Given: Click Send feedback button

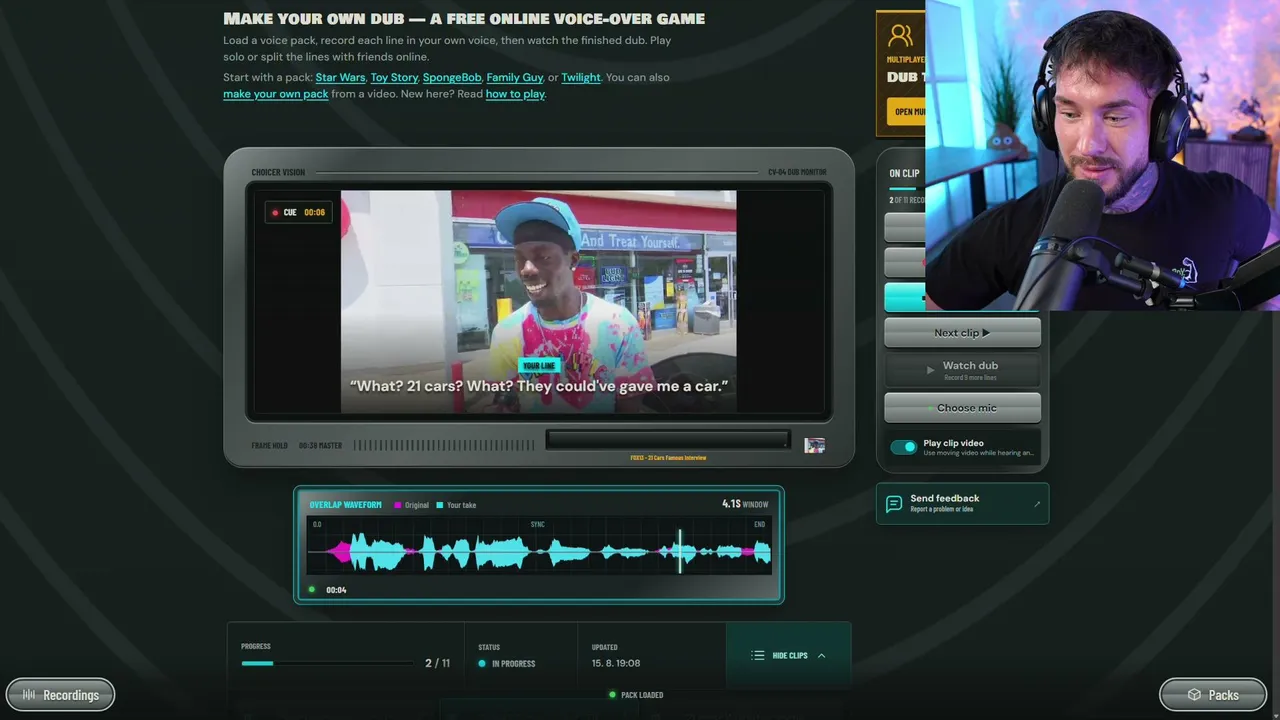Looking at the screenshot, I should 962,503.
